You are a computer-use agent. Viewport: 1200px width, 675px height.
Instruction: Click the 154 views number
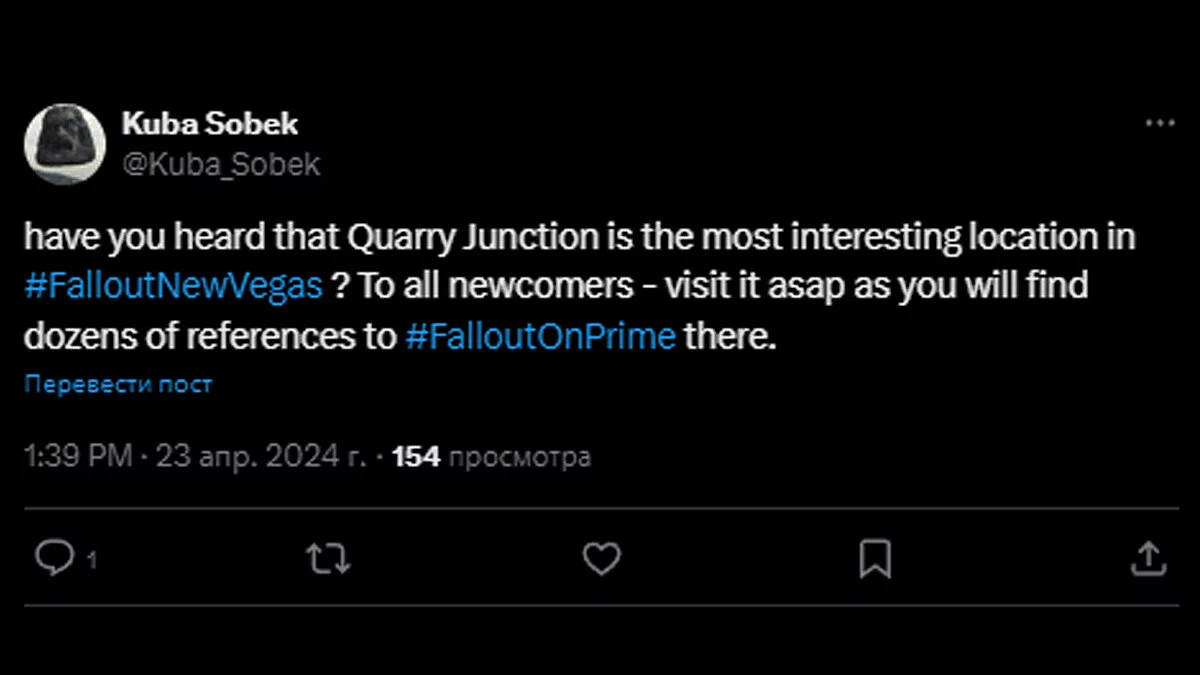[x=416, y=457]
